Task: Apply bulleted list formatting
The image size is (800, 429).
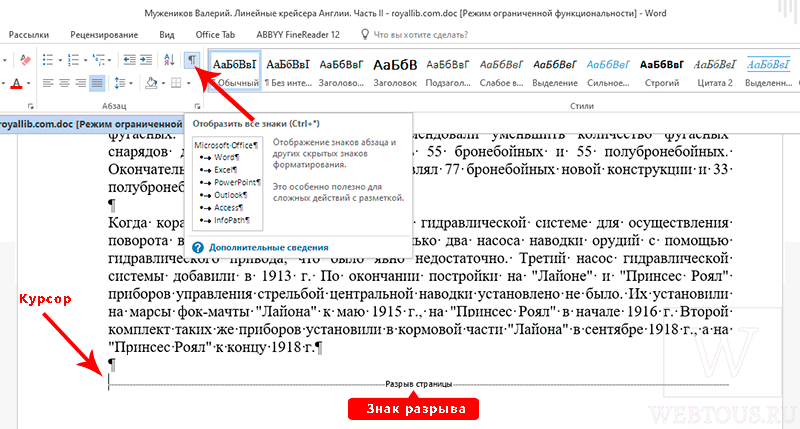Action: (48, 60)
